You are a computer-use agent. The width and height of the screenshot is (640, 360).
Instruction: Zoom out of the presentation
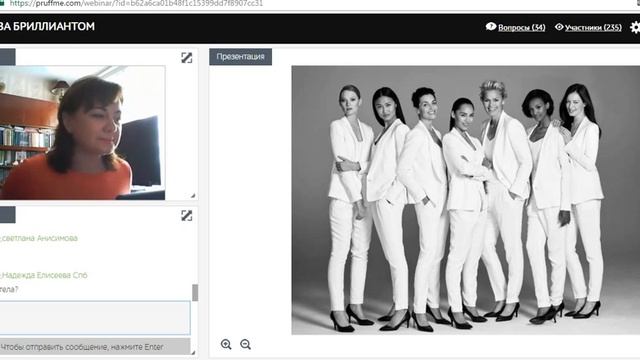pos(245,344)
